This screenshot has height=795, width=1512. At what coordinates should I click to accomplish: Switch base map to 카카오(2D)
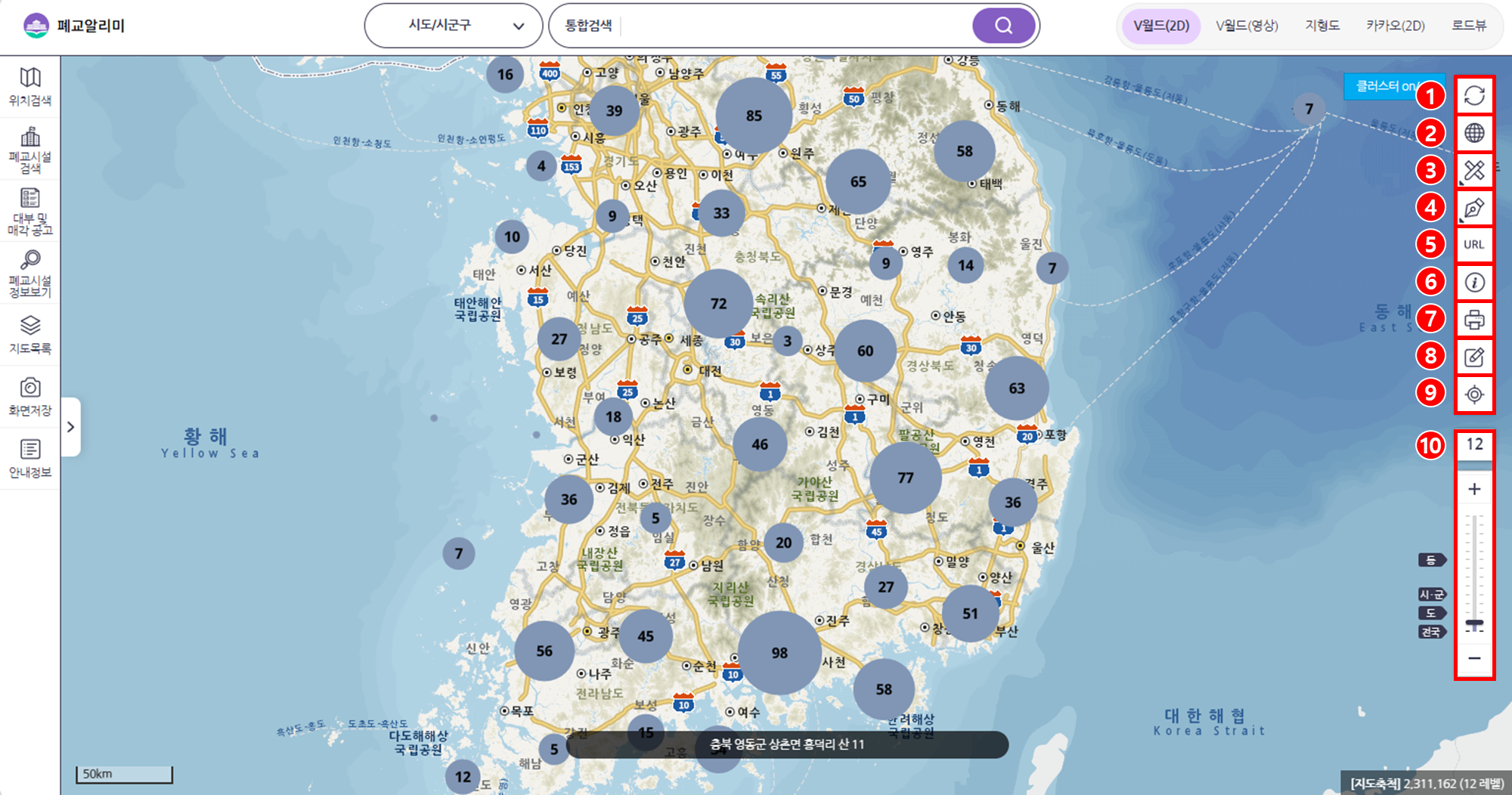1395,26
